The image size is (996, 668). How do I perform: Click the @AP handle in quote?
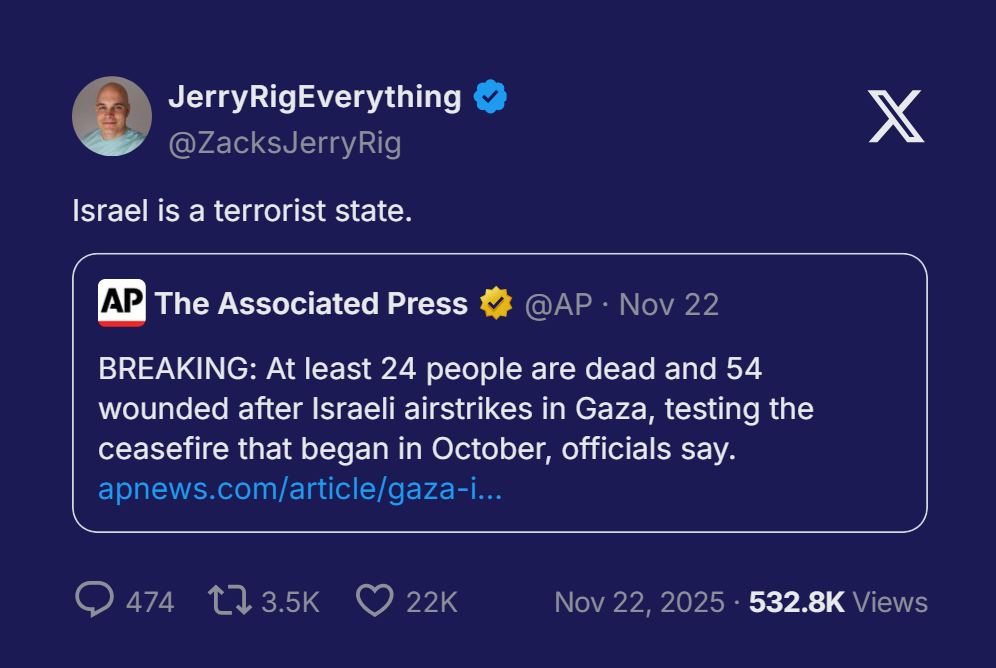559,304
